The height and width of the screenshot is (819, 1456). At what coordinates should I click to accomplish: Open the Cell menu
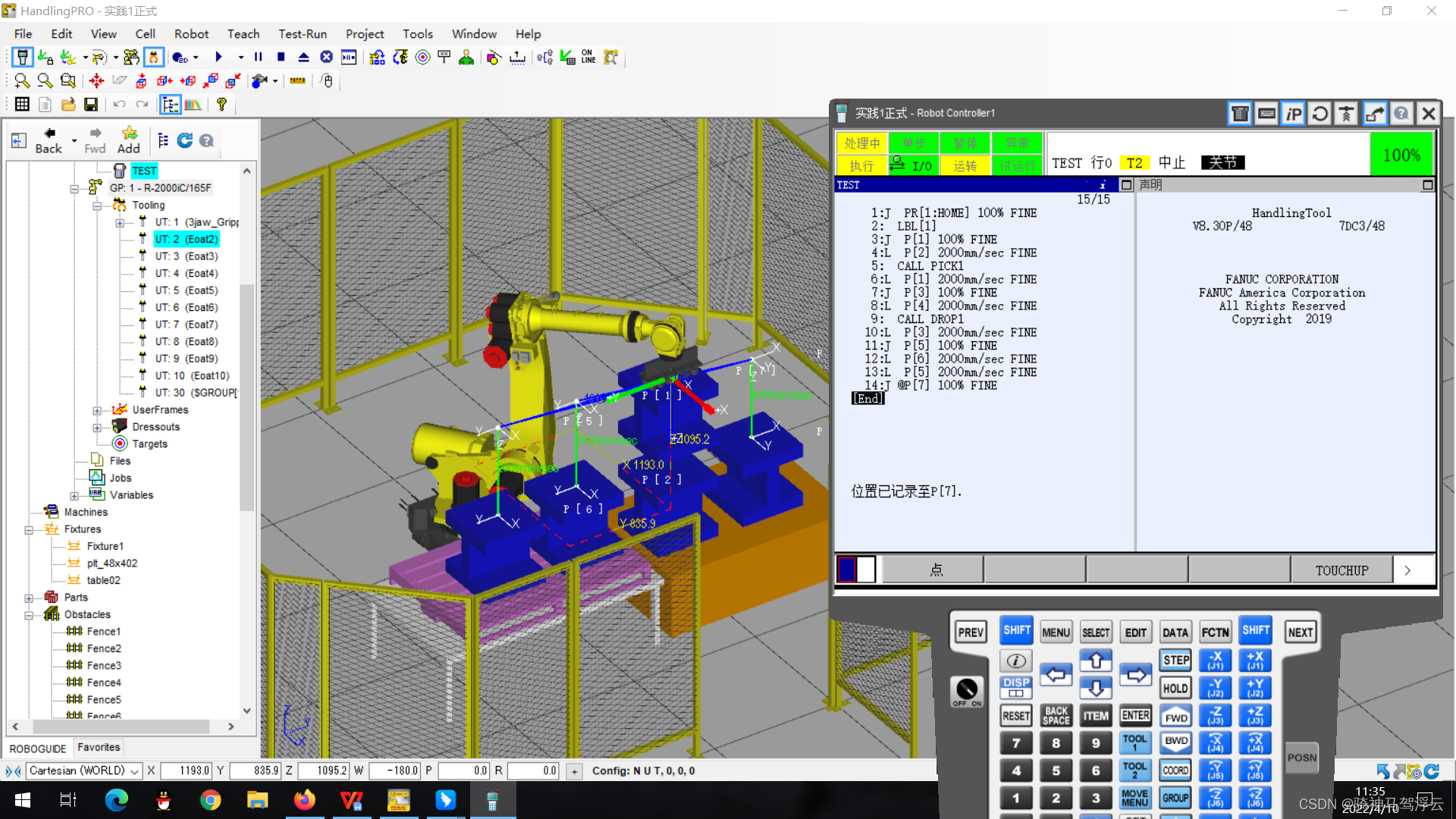[145, 34]
